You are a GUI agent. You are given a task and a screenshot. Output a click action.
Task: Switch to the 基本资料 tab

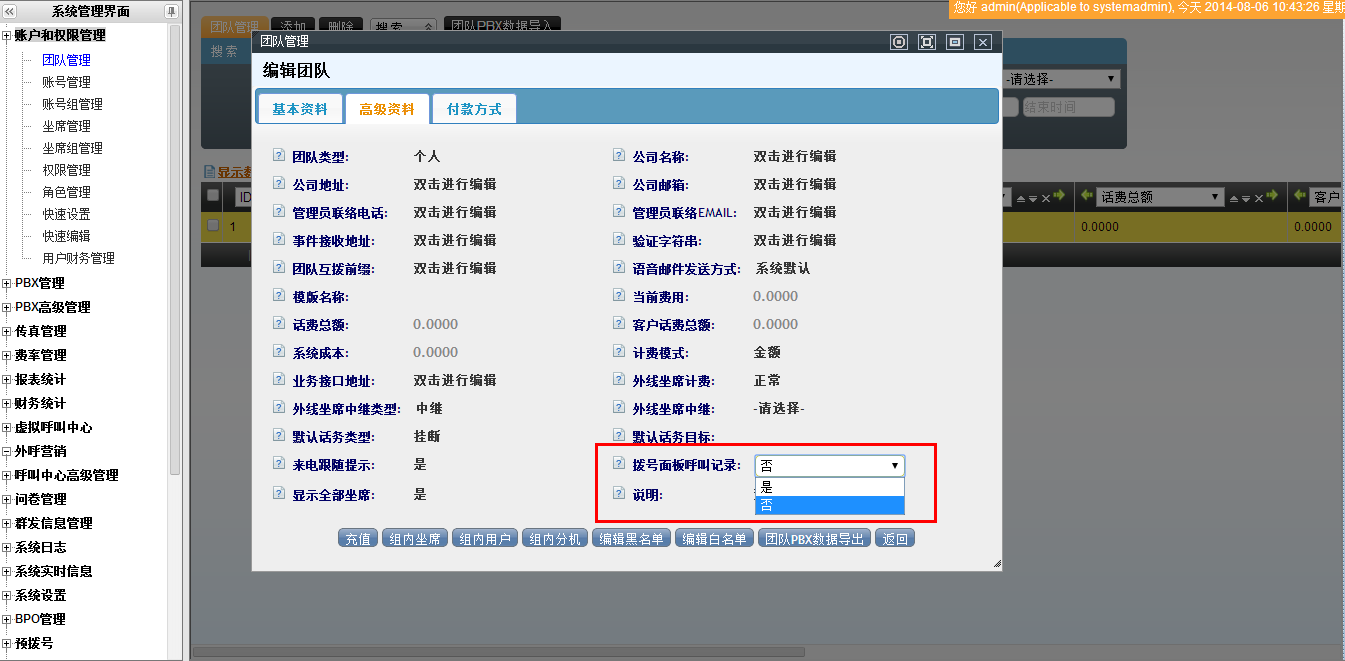click(x=300, y=109)
